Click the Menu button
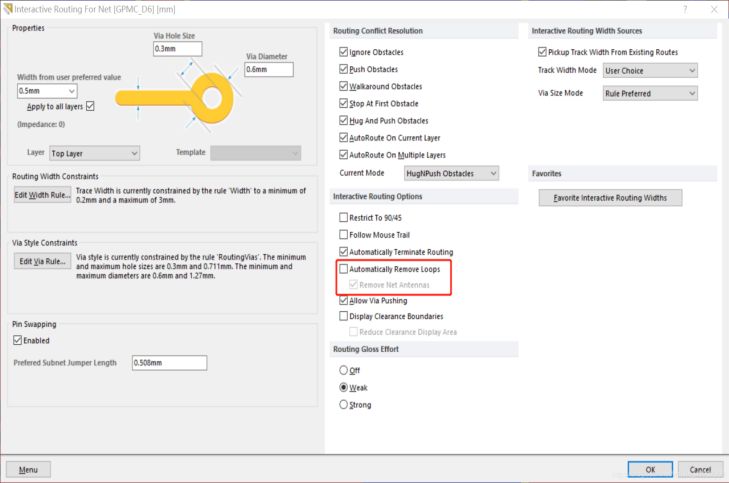This screenshot has height=483, width=729. [x=28, y=469]
